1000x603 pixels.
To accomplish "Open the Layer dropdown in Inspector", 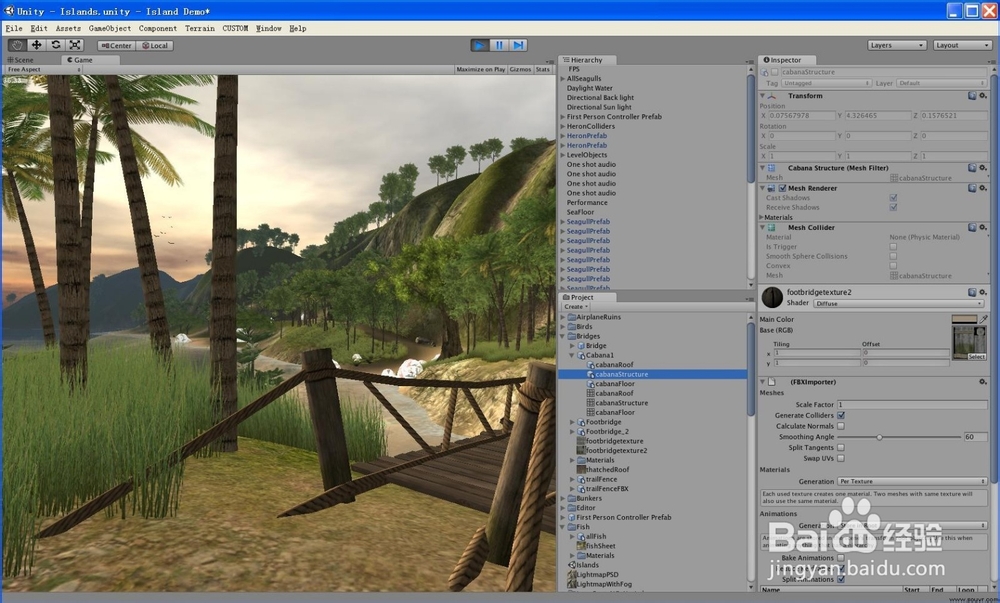I will [941, 84].
